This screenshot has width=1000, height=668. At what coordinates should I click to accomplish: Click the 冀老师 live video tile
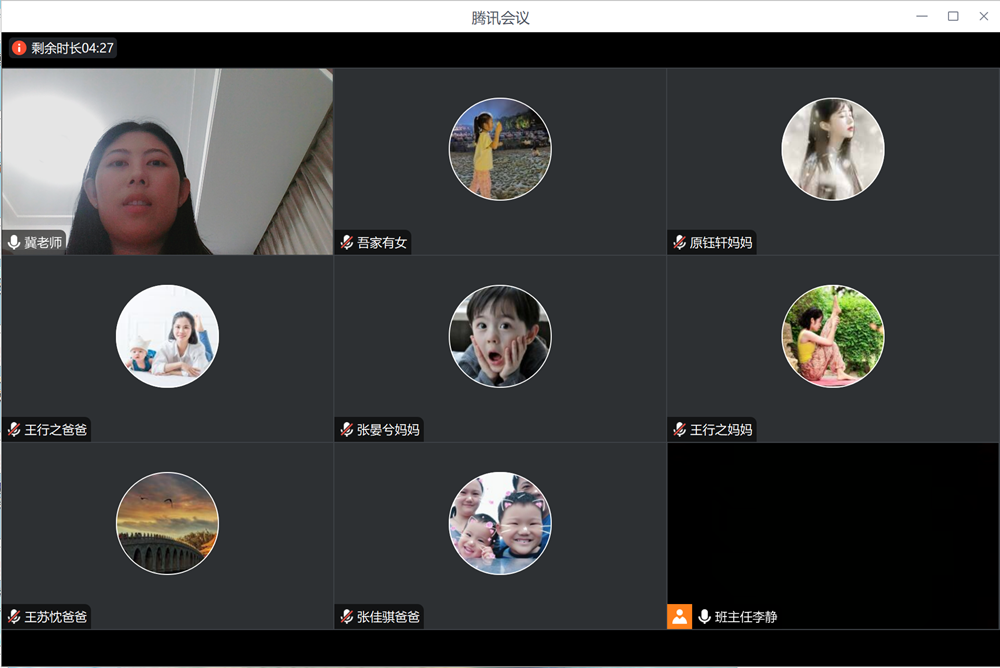167,161
